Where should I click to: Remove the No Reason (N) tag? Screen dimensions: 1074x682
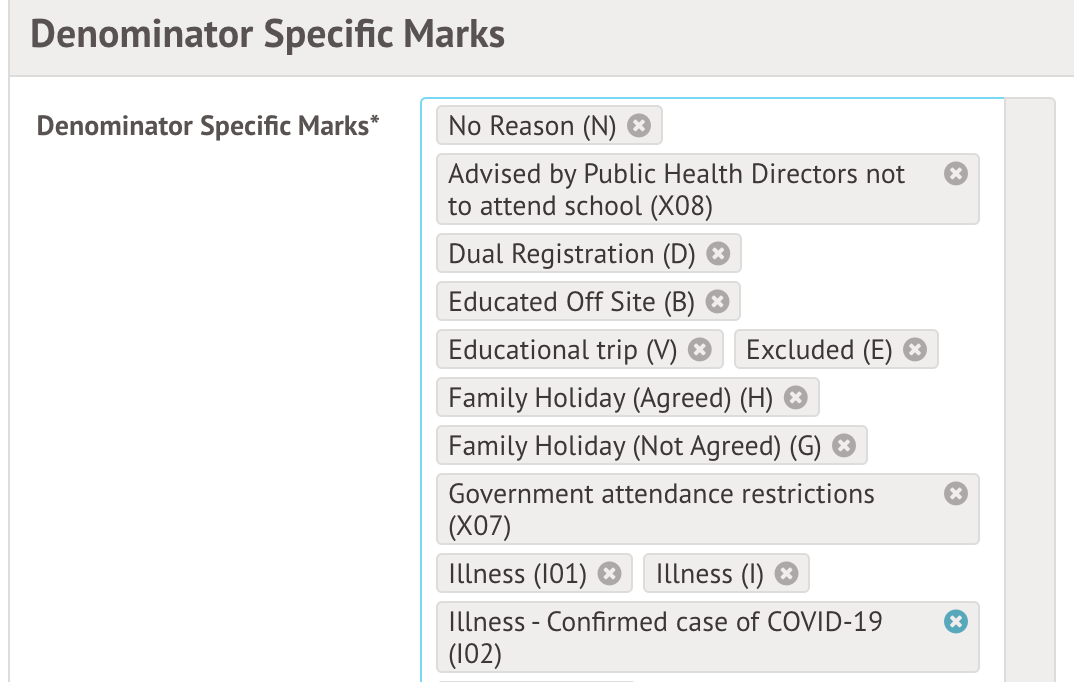[639, 126]
